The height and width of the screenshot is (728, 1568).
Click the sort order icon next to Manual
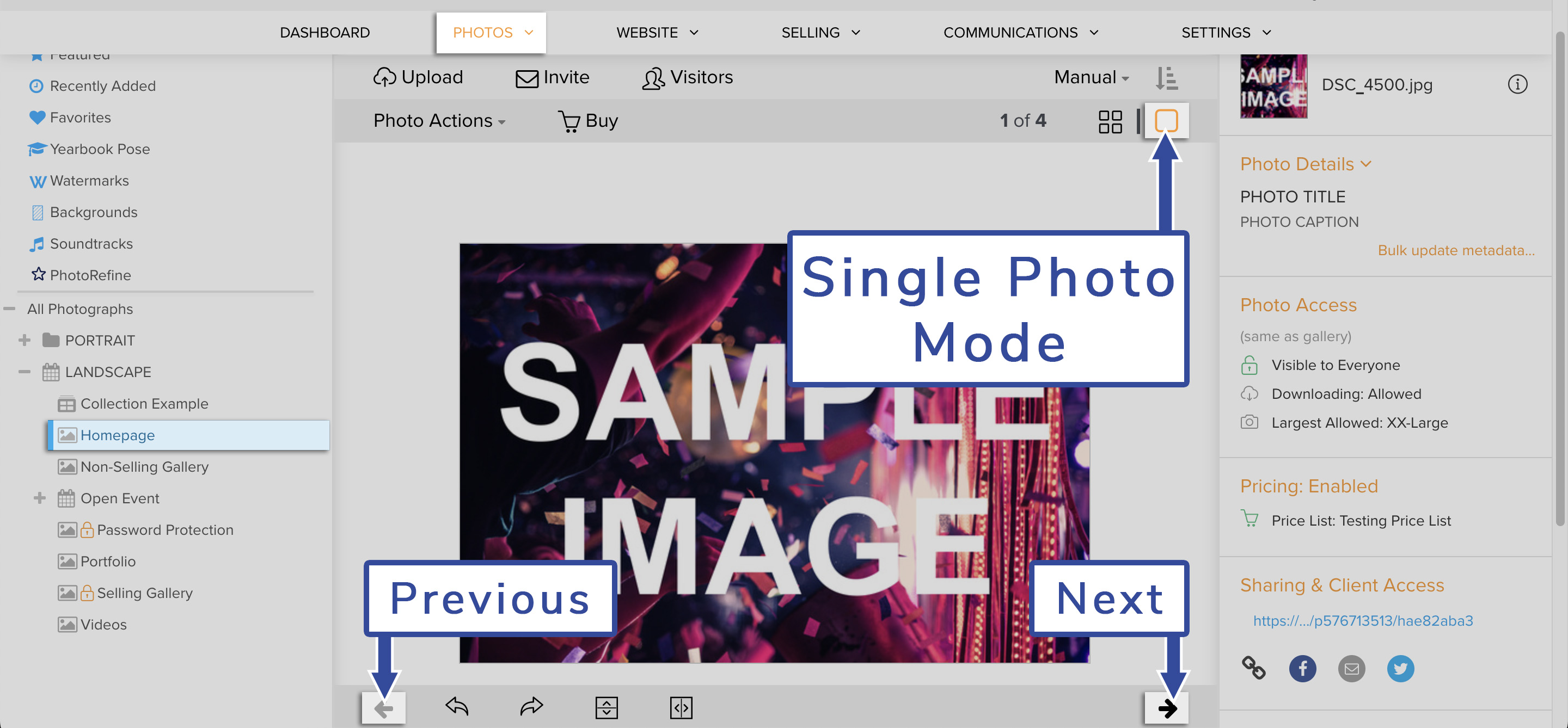[x=1167, y=78]
